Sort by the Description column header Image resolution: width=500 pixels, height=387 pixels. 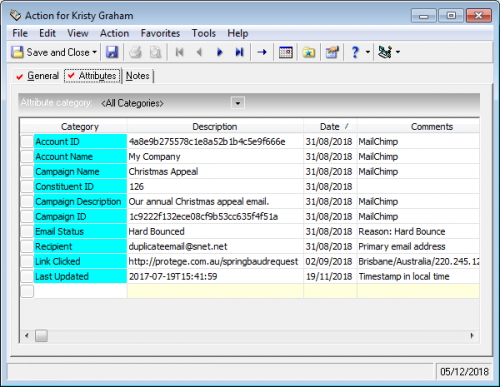pyautogui.click(x=215, y=127)
